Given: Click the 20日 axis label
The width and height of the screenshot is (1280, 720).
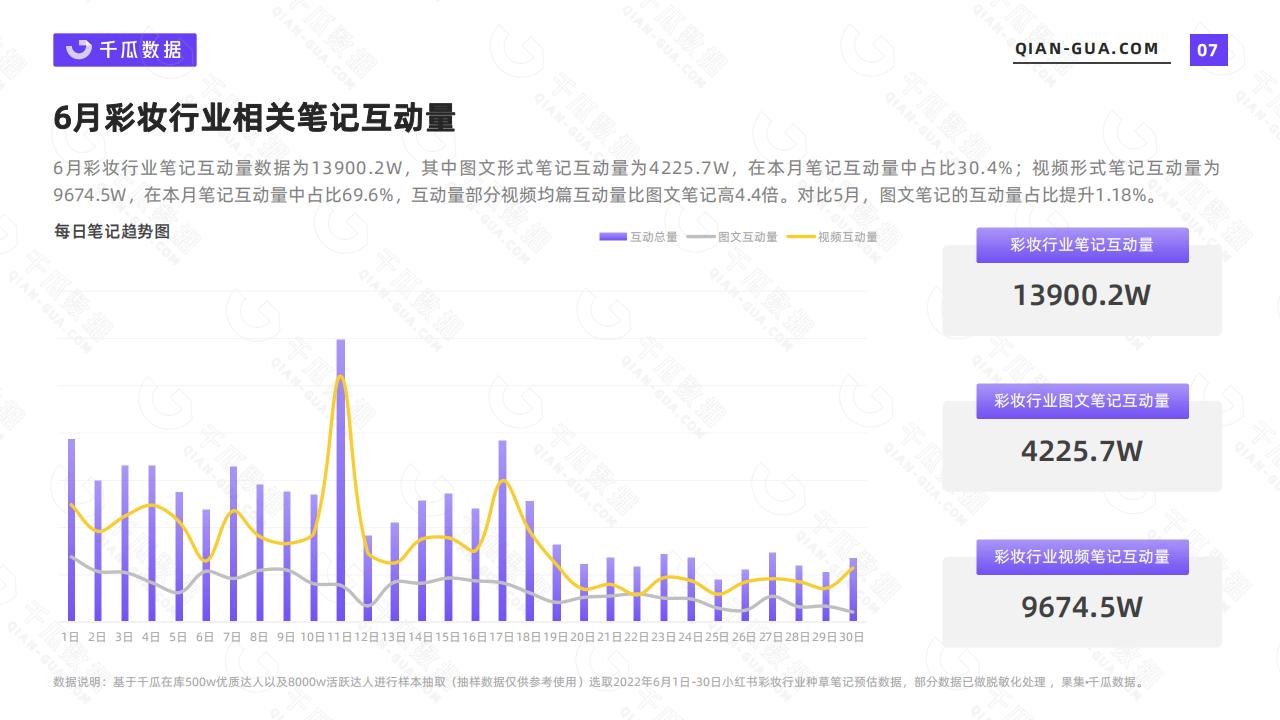Looking at the screenshot, I should pyautogui.click(x=583, y=636).
